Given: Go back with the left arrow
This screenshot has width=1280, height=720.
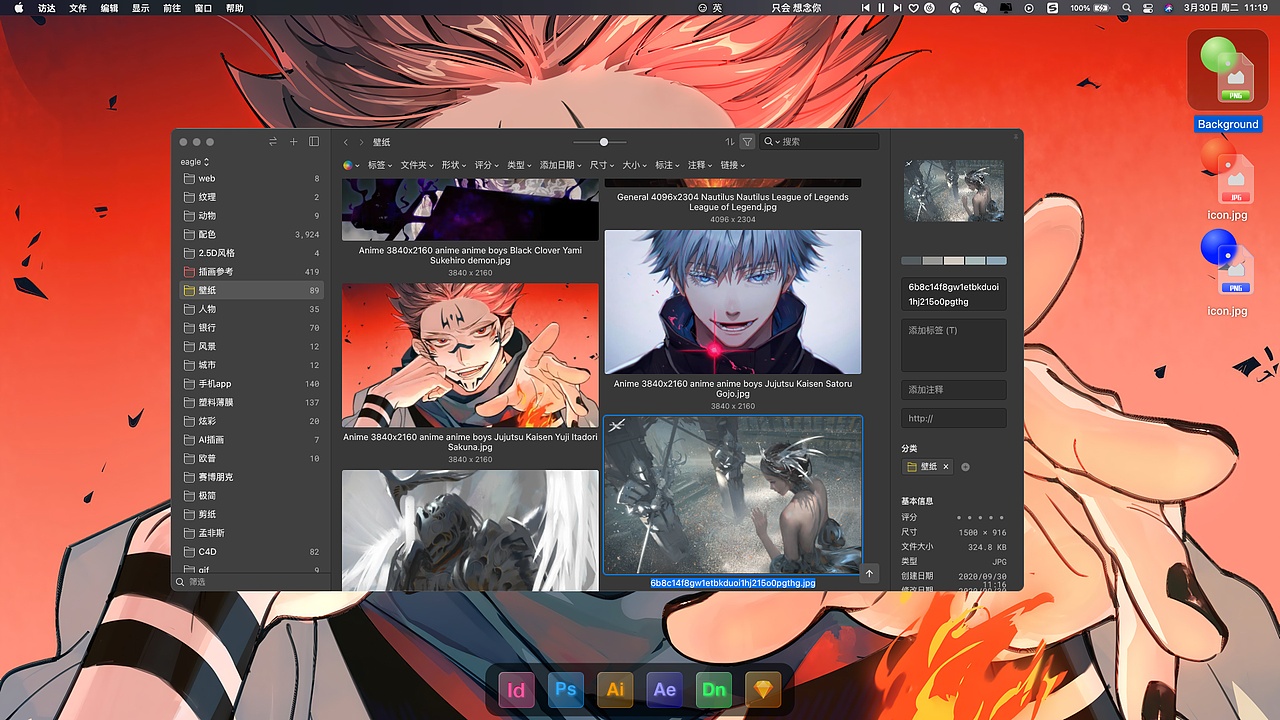Looking at the screenshot, I should click(x=346, y=142).
